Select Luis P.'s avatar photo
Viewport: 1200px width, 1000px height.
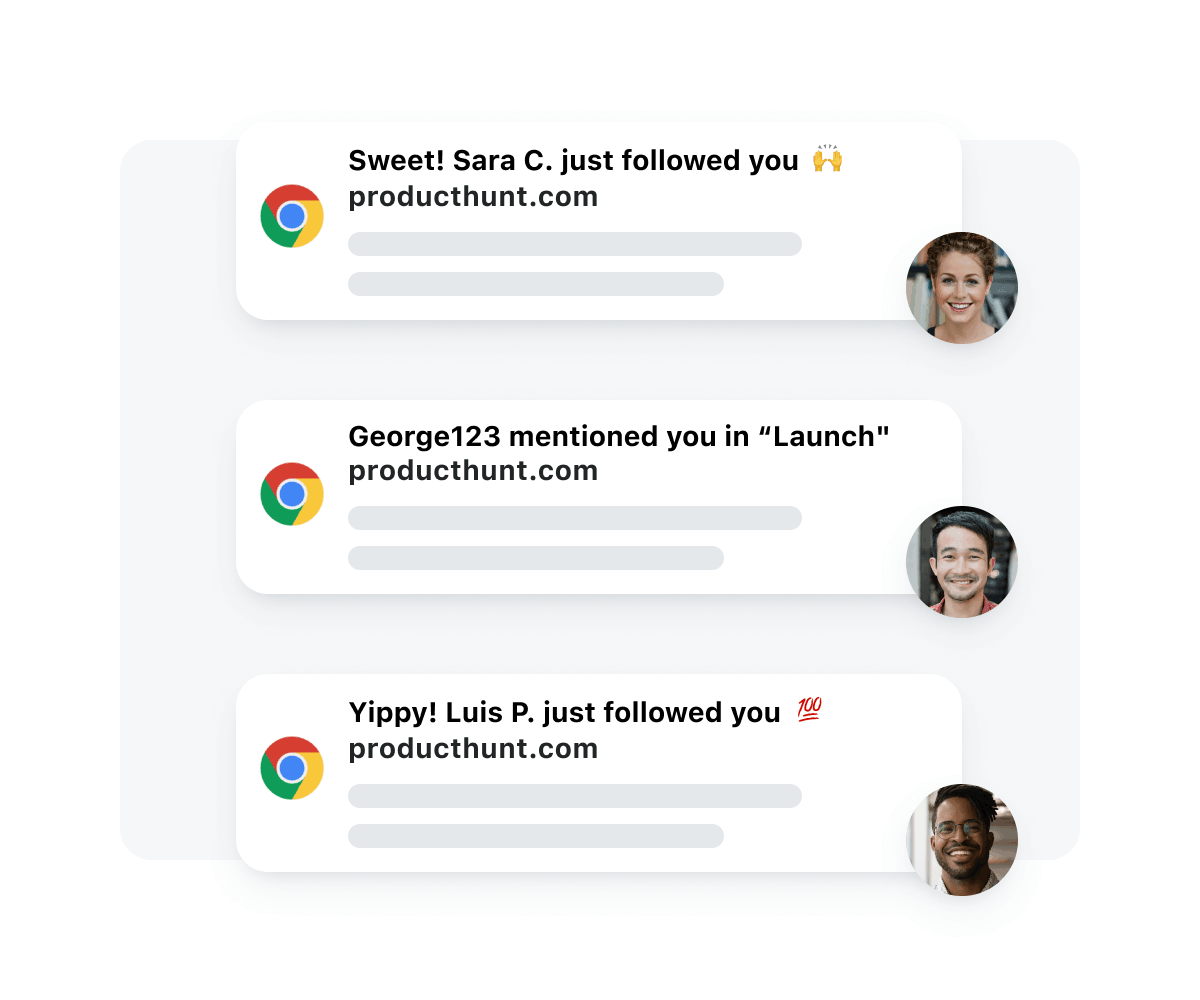961,840
